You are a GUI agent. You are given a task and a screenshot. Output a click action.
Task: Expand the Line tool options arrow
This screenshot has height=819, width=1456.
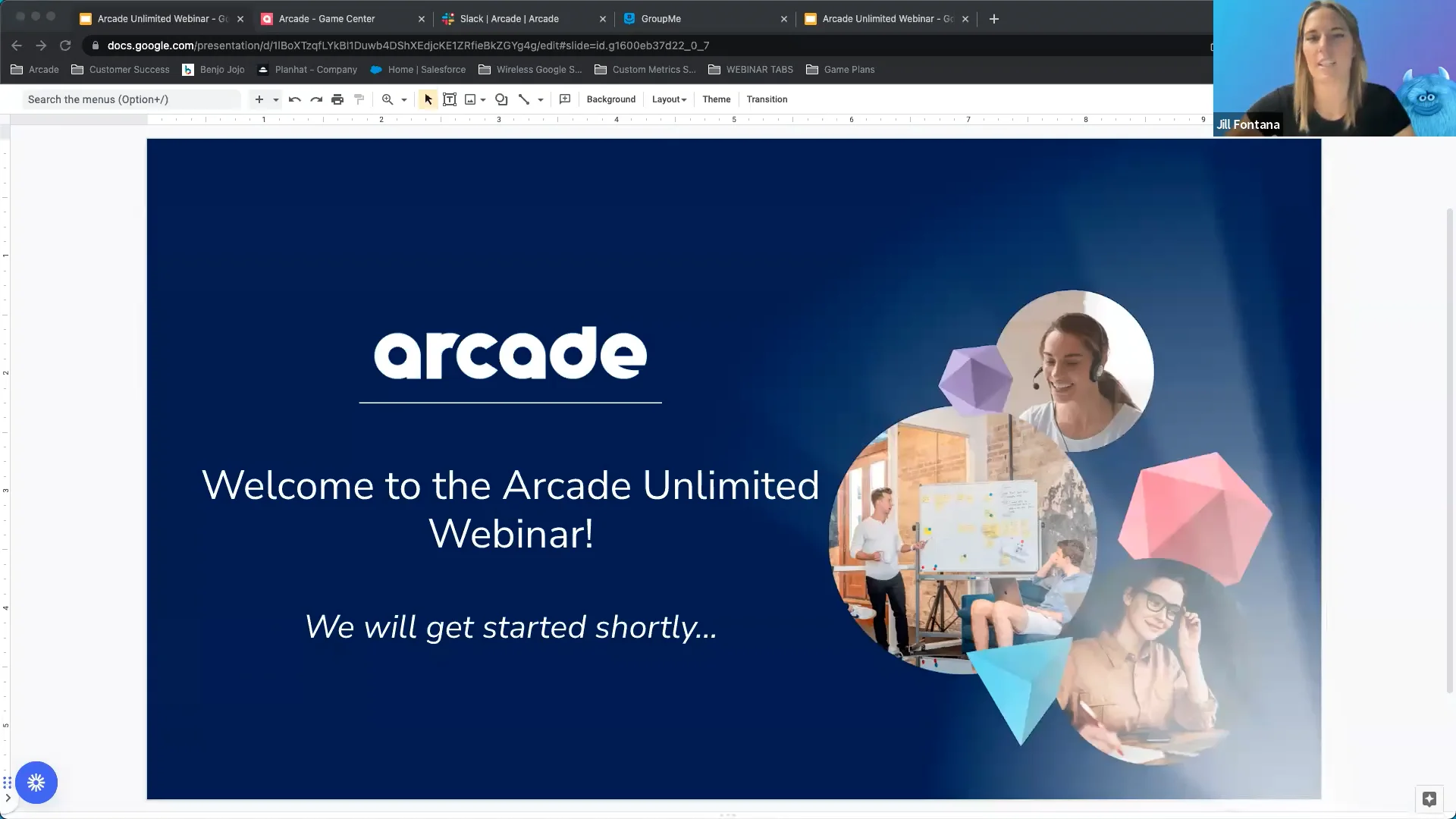click(539, 99)
